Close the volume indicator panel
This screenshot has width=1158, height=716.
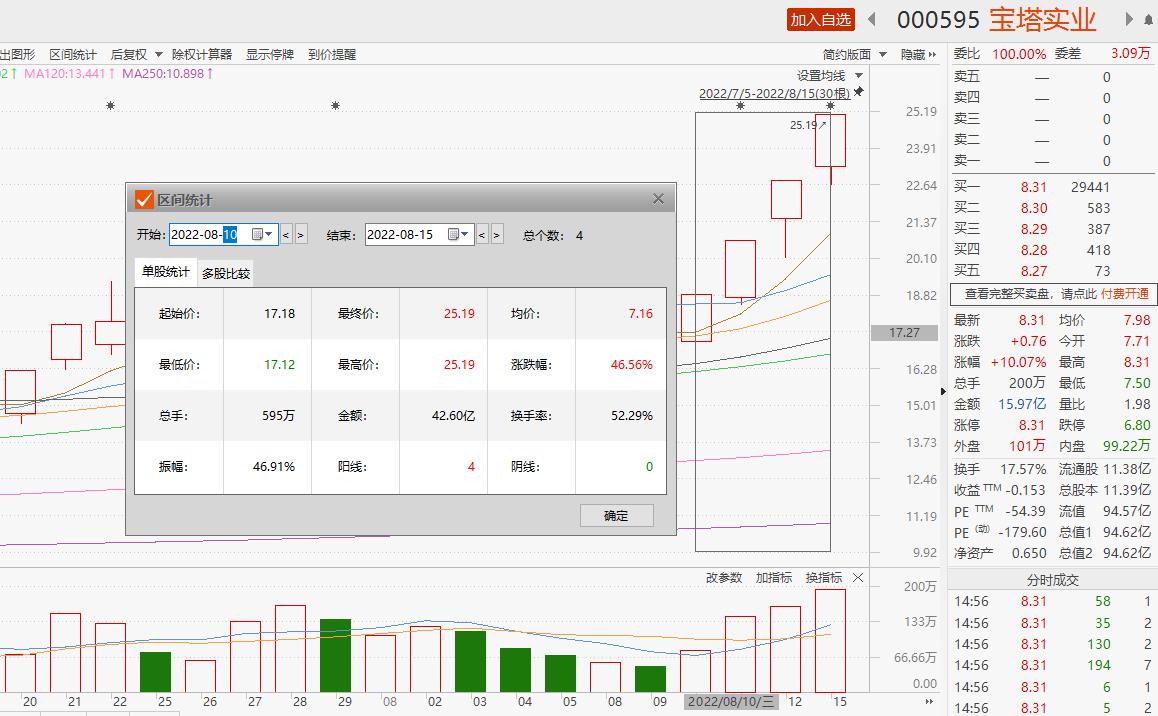click(858, 578)
